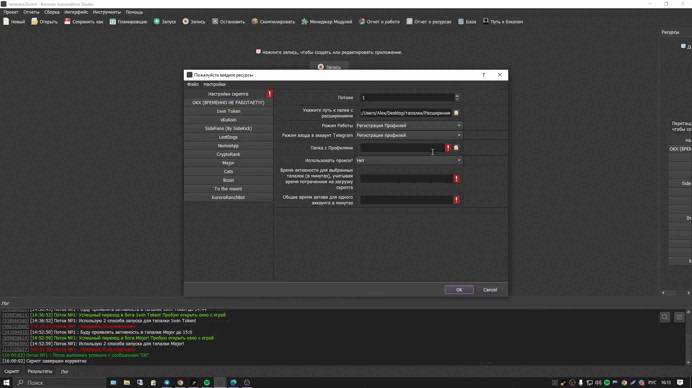Open the Настройки menu in the dialog

[x=214, y=84]
